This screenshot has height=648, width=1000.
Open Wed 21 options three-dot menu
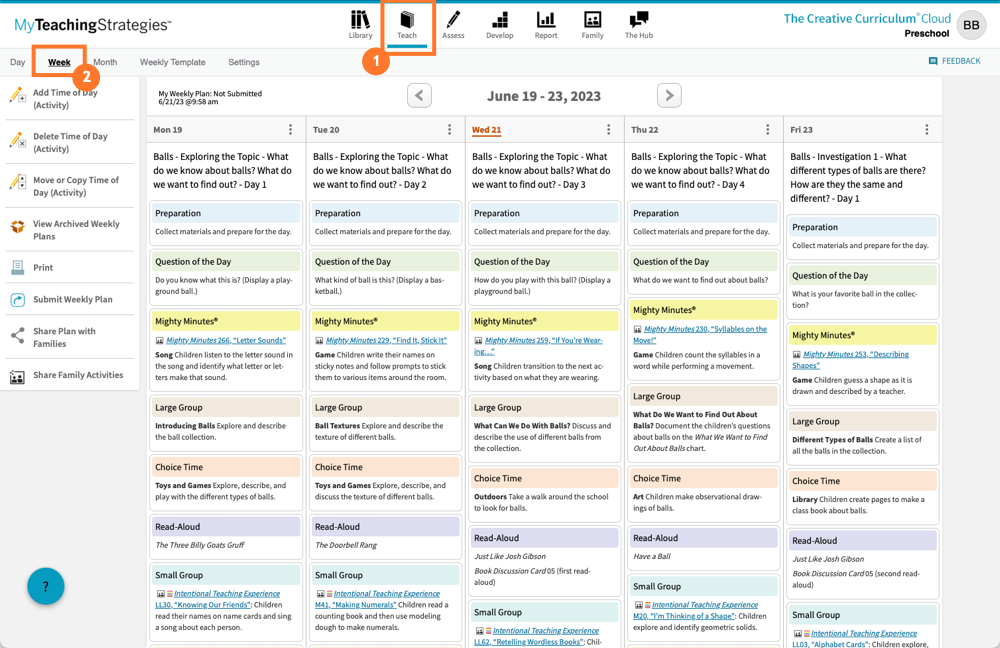click(x=608, y=130)
